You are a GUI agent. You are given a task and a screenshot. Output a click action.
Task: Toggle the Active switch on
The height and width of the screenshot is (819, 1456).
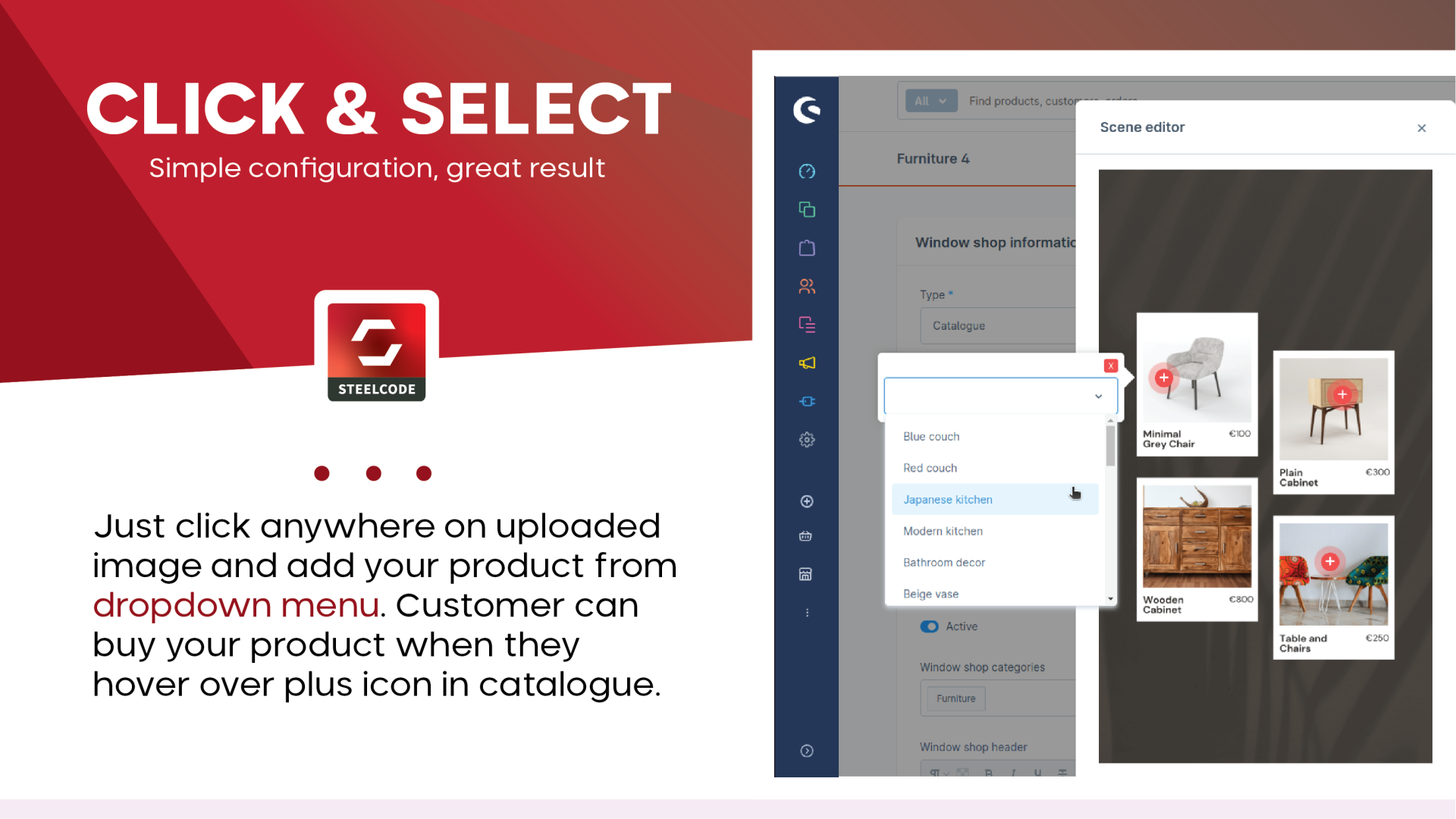coord(929,626)
